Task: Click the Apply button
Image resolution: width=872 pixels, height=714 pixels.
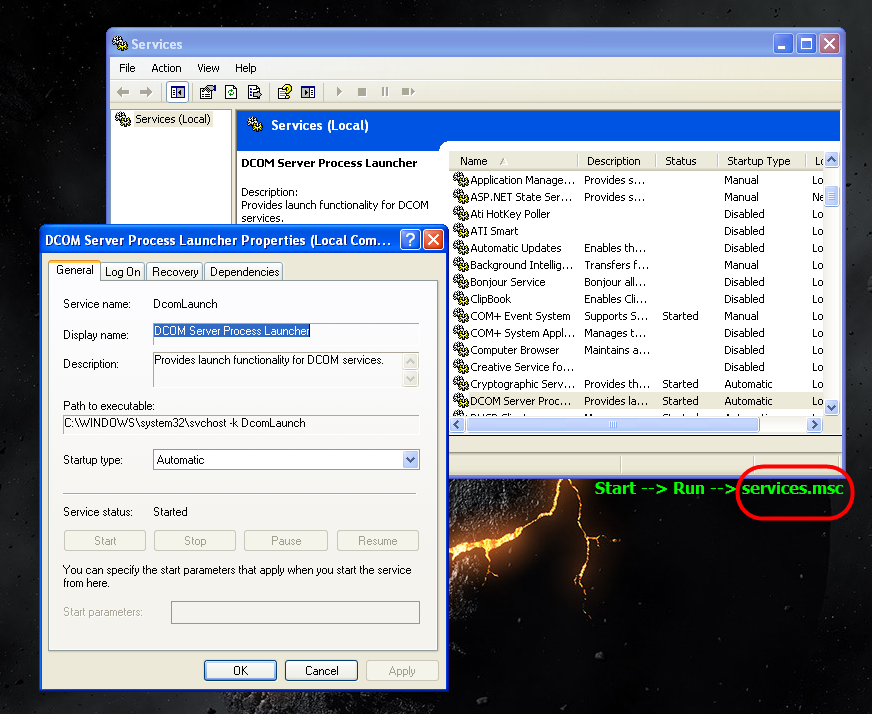Action: (x=402, y=671)
